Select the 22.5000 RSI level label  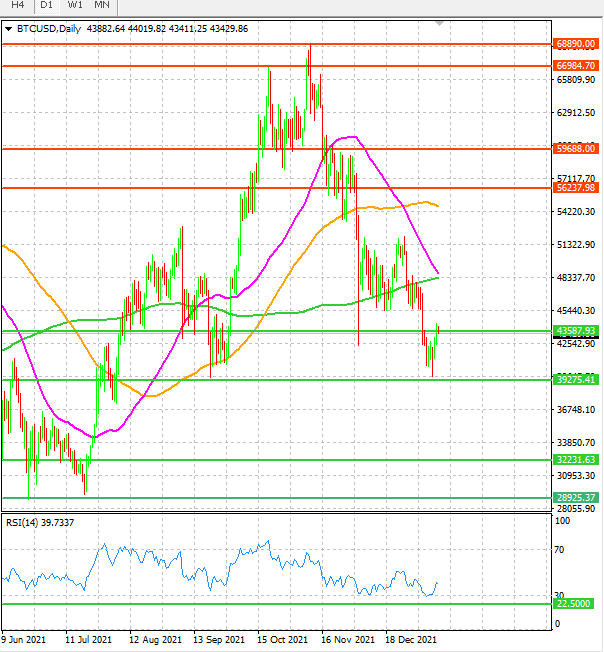tap(574, 603)
